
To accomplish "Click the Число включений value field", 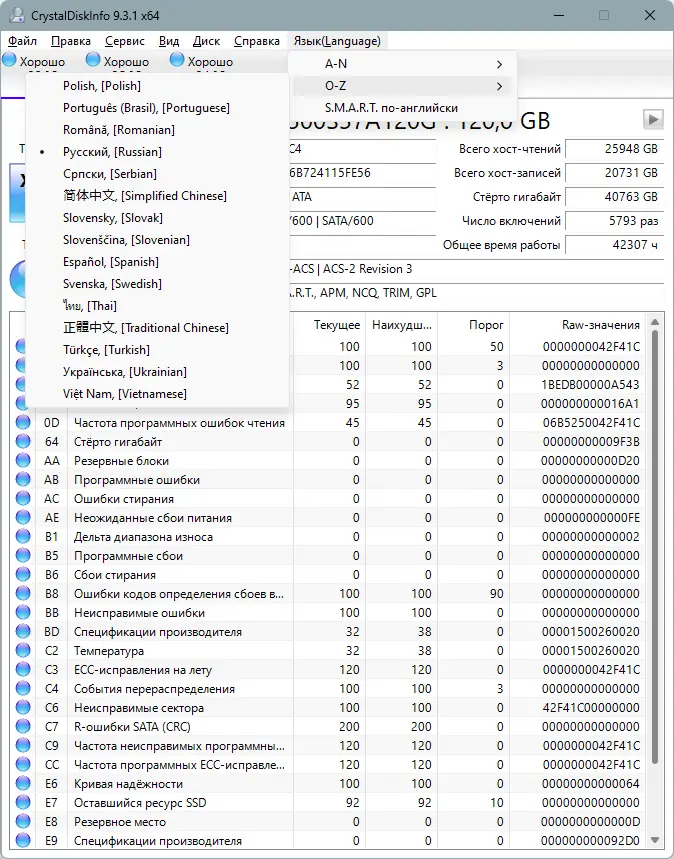I will tap(614, 221).
